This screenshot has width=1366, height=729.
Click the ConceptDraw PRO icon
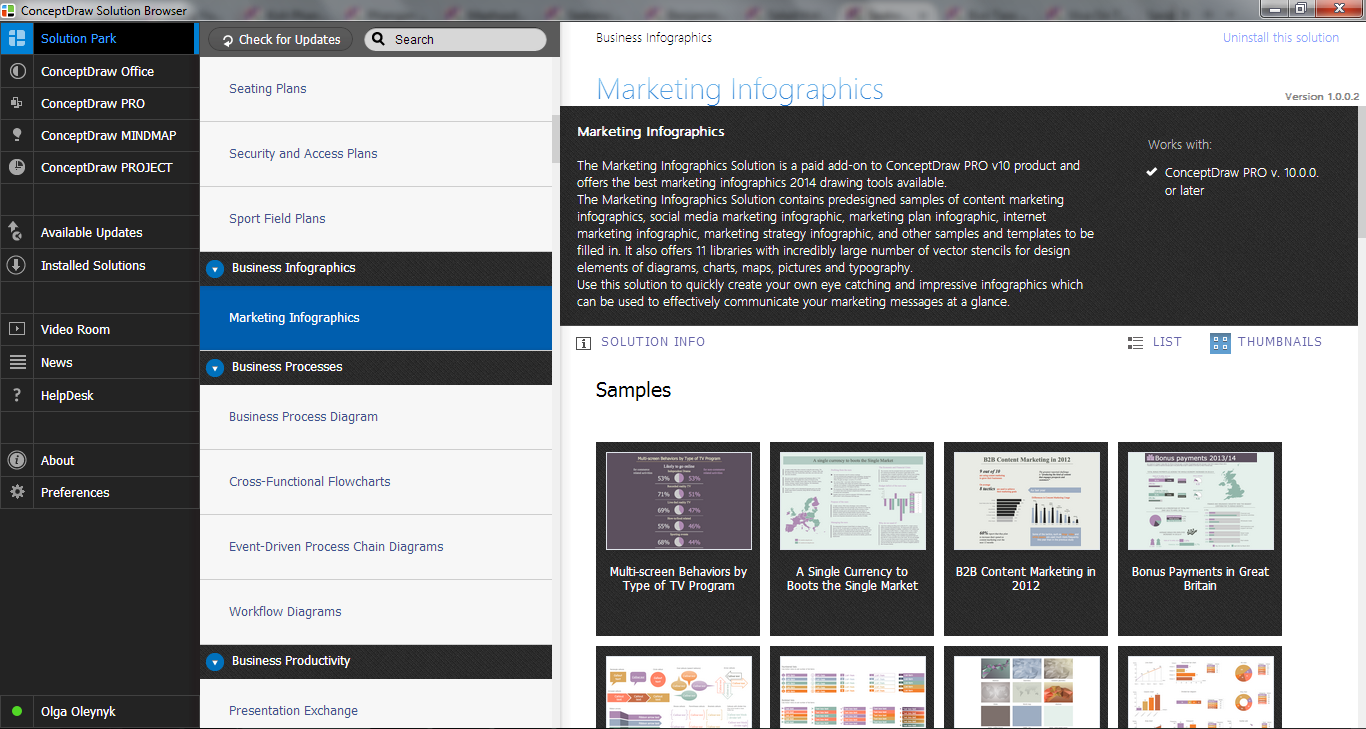point(16,104)
